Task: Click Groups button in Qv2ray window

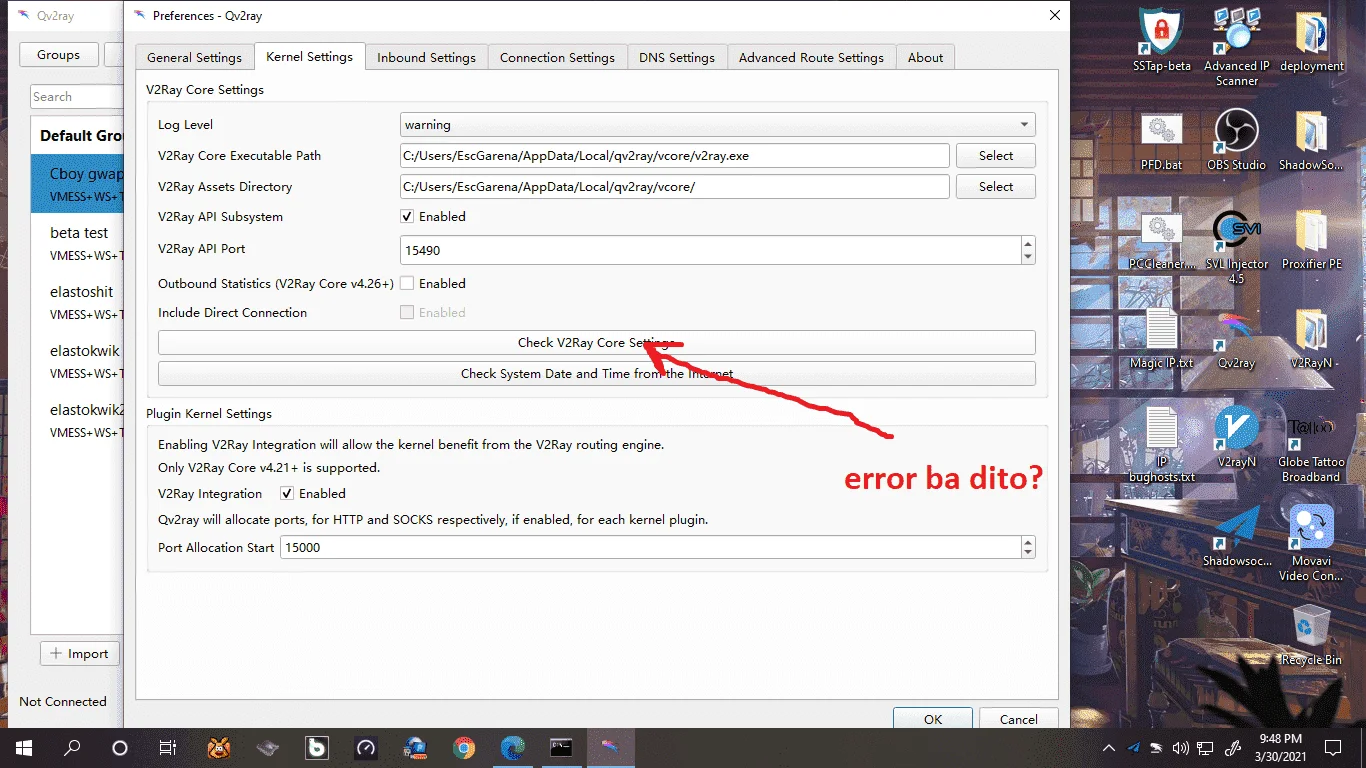Action: [59, 55]
